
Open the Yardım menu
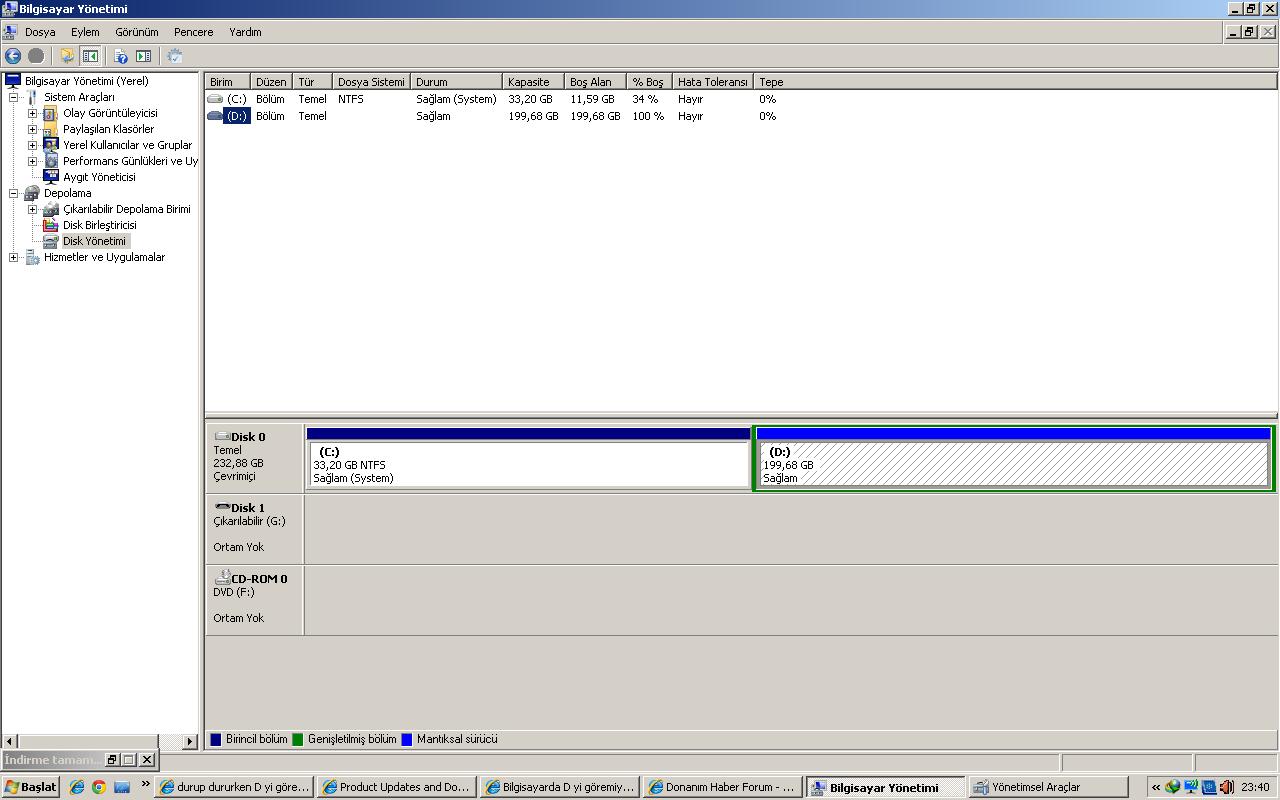(x=245, y=32)
